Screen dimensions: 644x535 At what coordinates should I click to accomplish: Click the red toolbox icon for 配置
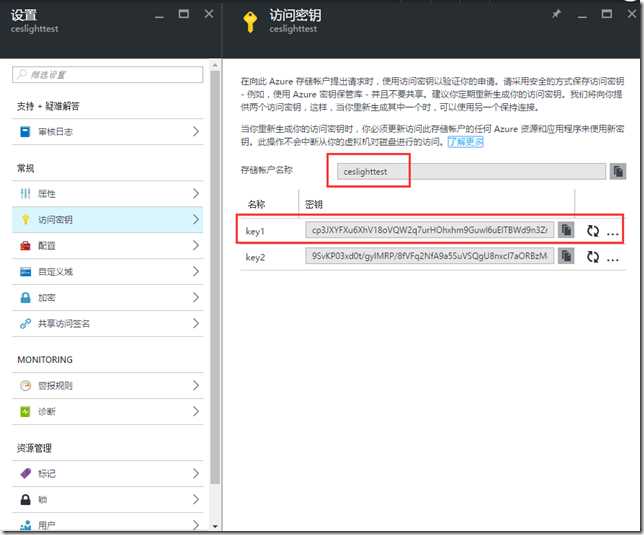[25, 246]
